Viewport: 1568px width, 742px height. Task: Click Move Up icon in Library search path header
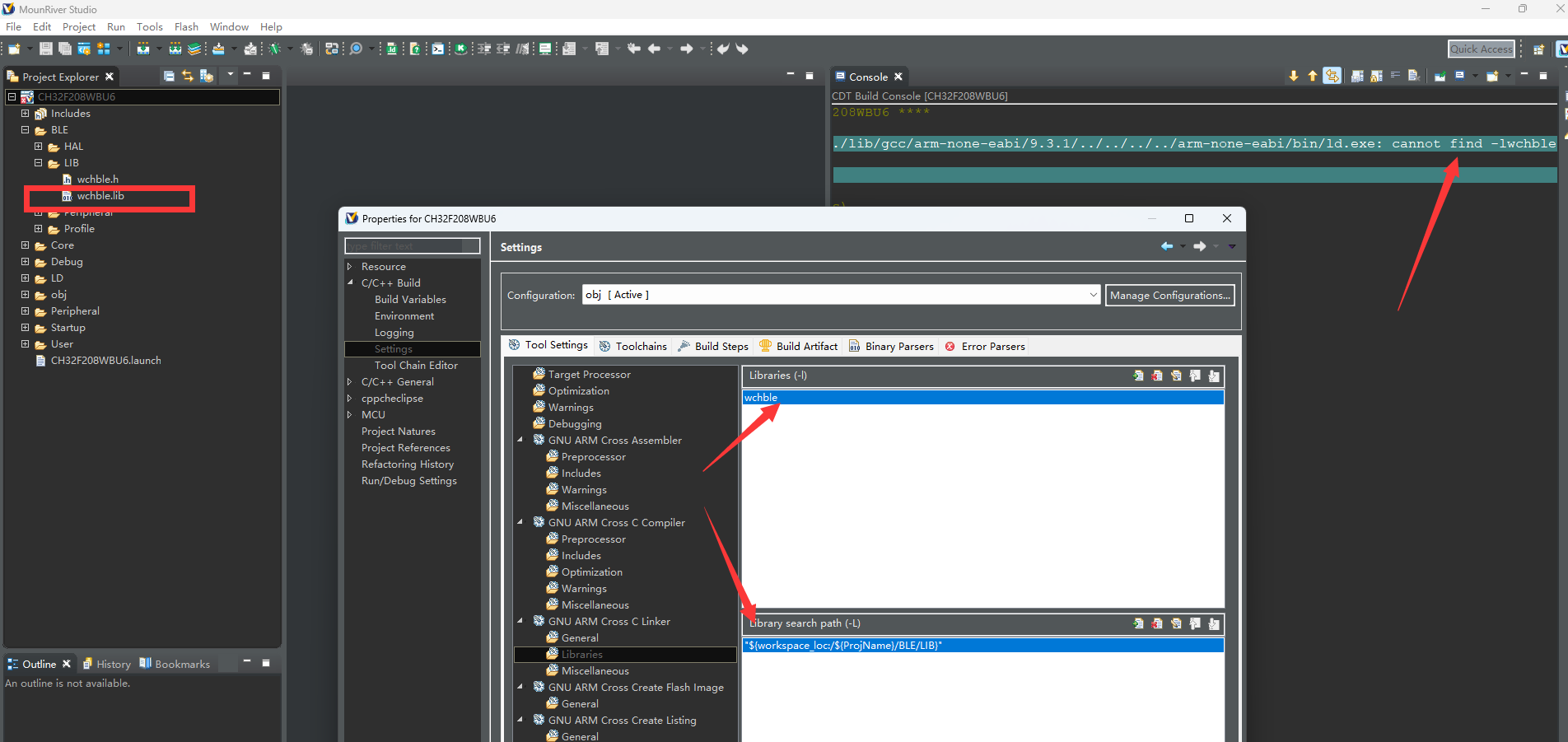coord(1195,623)
